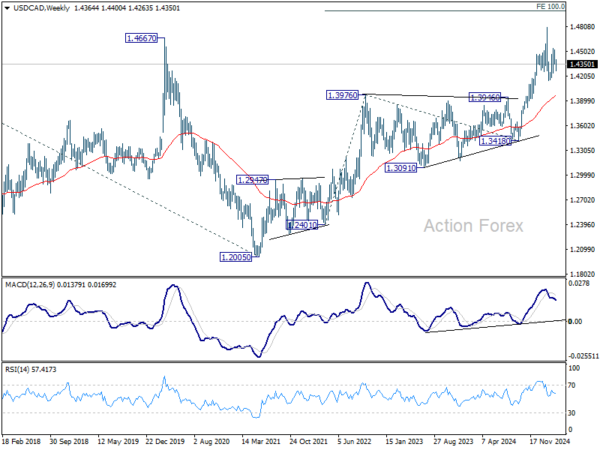
Task: Select the 1.30910 price label
Action: (401, 168)
